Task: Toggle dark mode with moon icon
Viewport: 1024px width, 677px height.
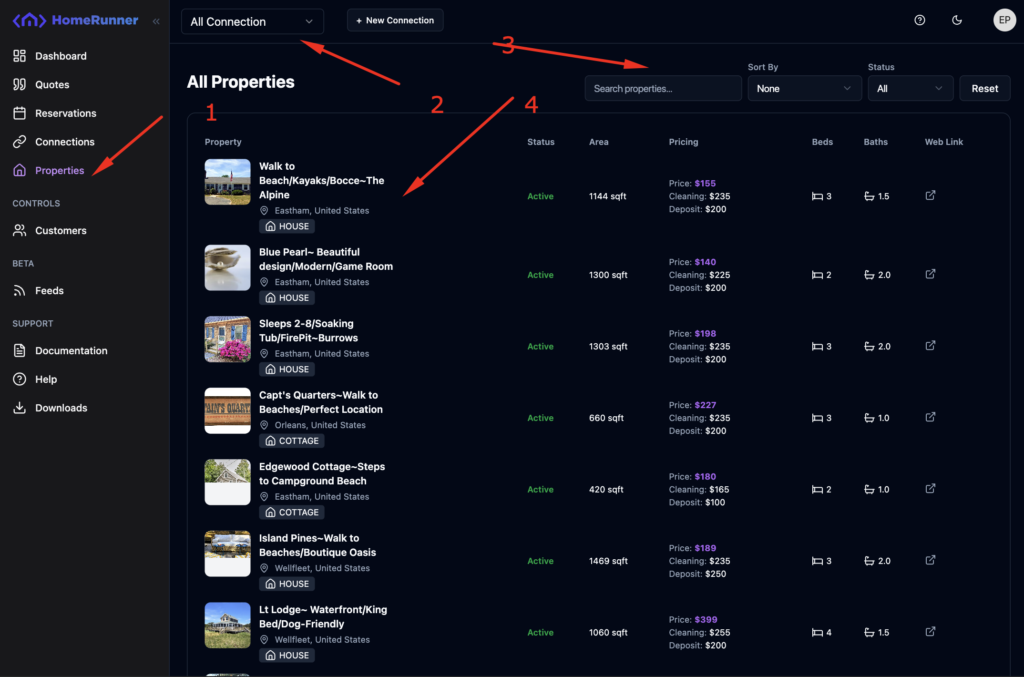Action: pos(957,21)
